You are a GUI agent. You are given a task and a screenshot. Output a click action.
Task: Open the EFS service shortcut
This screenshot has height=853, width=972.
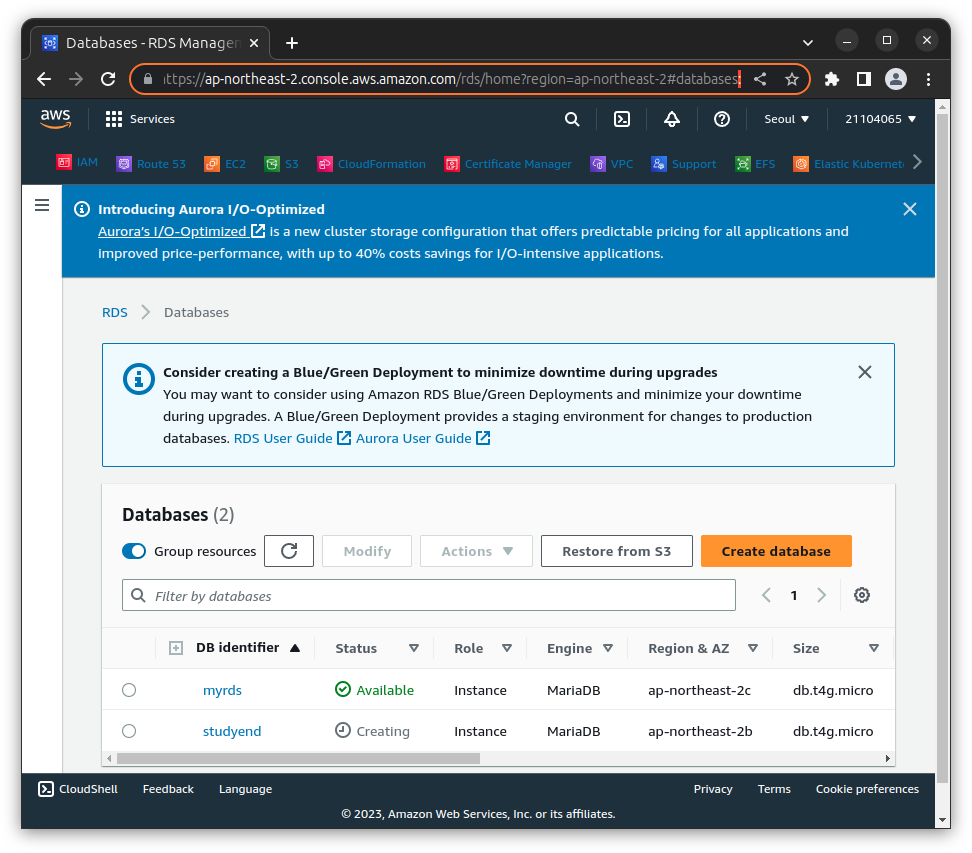(755, 164)
